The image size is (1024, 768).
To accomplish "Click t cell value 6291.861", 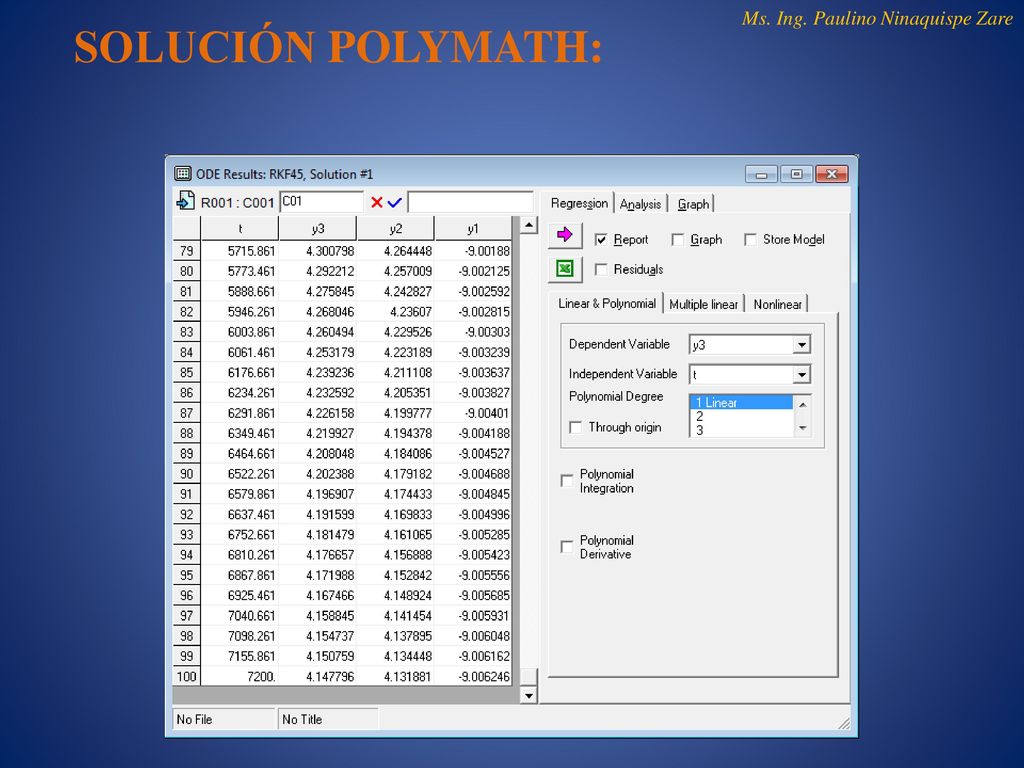I will click(x=240, y=413).
